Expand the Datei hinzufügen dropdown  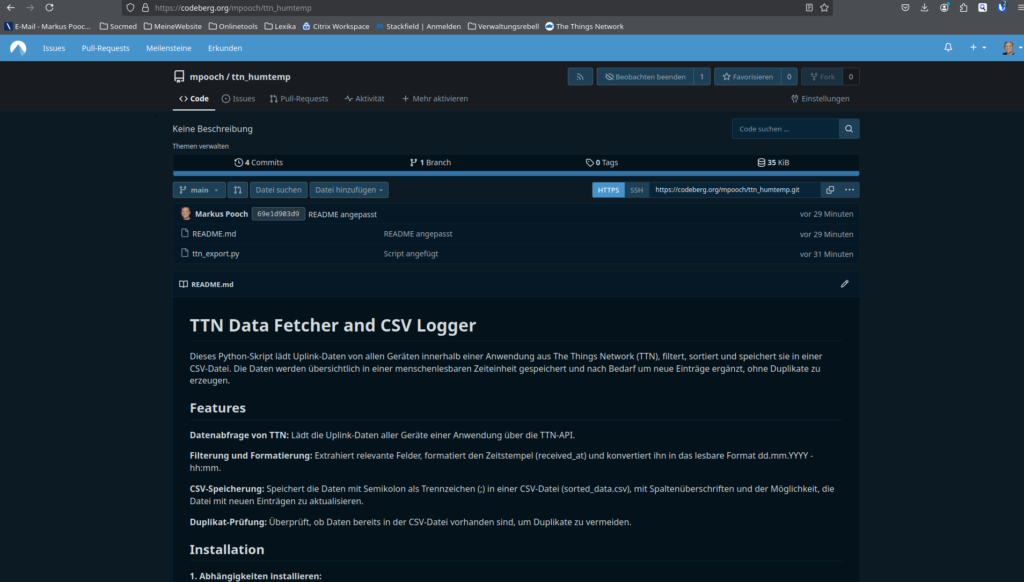pyautogui.click(x=349, y=190)
